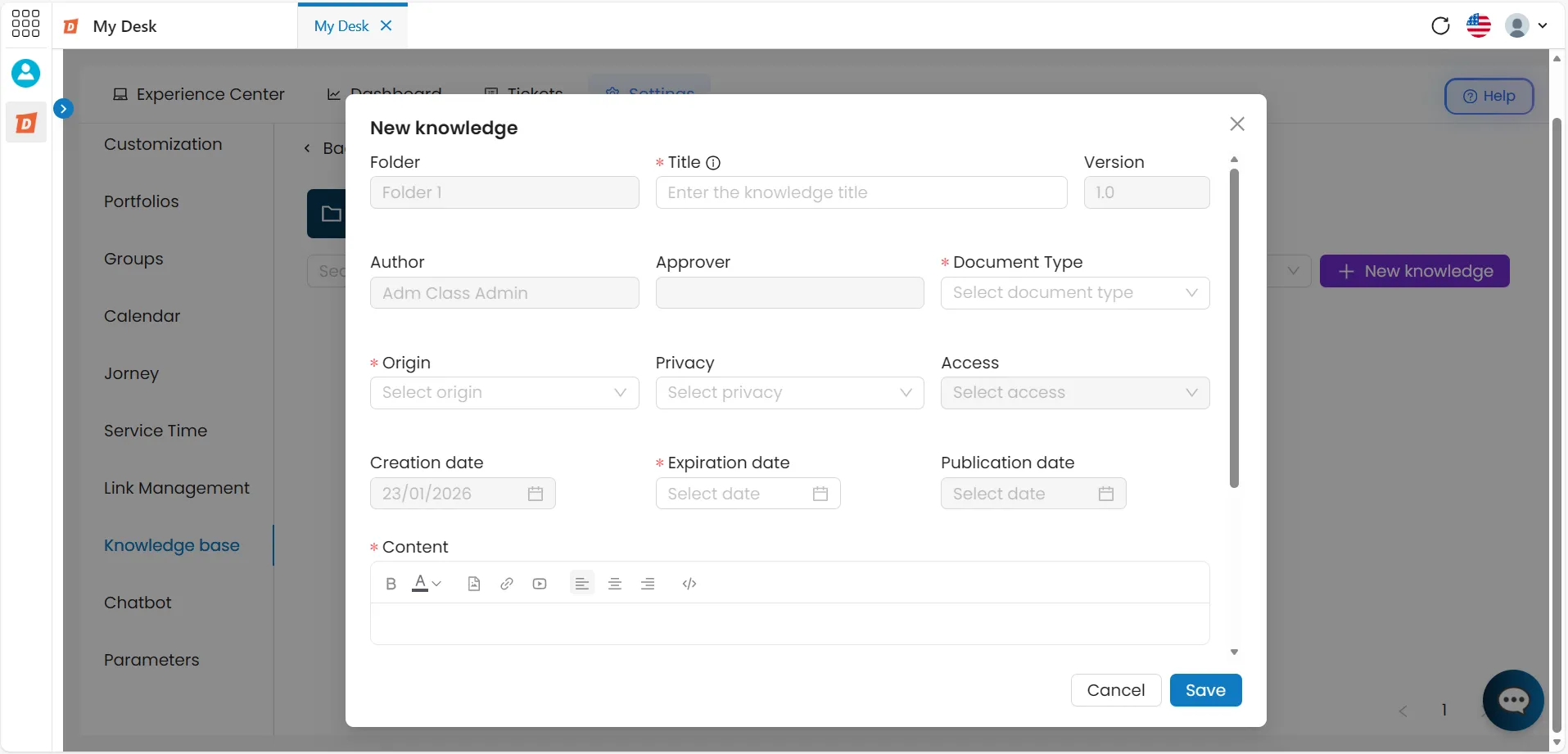
Task: Change language using the US flag icon
Action: pos(1479,25)
